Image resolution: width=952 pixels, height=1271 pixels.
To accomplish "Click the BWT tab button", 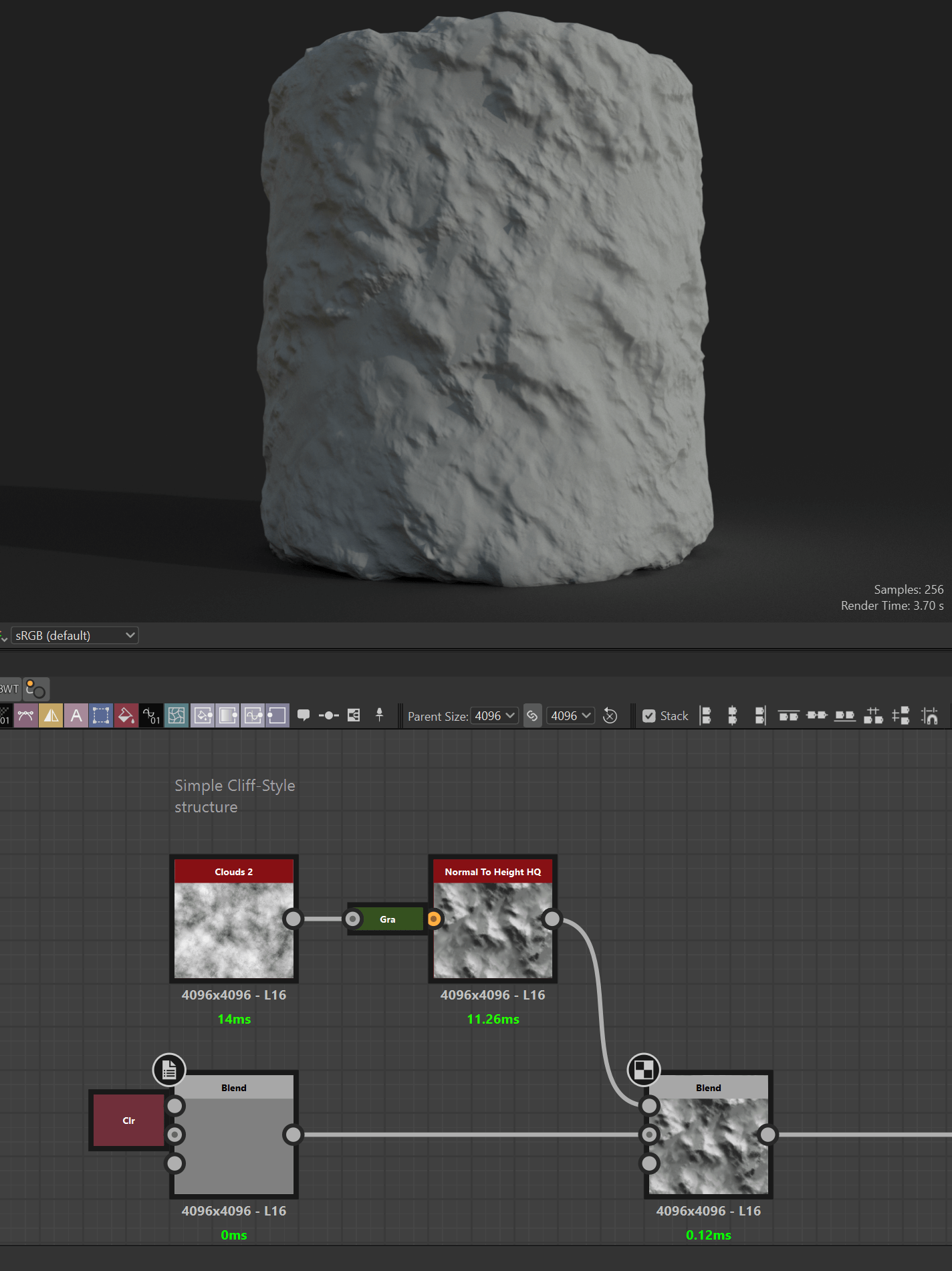I will (x=9, y=689).
